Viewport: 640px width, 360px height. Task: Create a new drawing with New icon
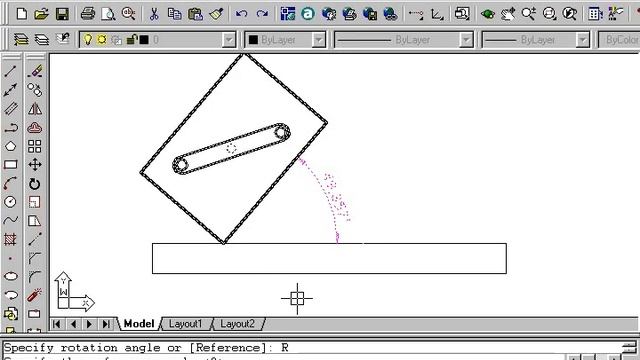22,14
